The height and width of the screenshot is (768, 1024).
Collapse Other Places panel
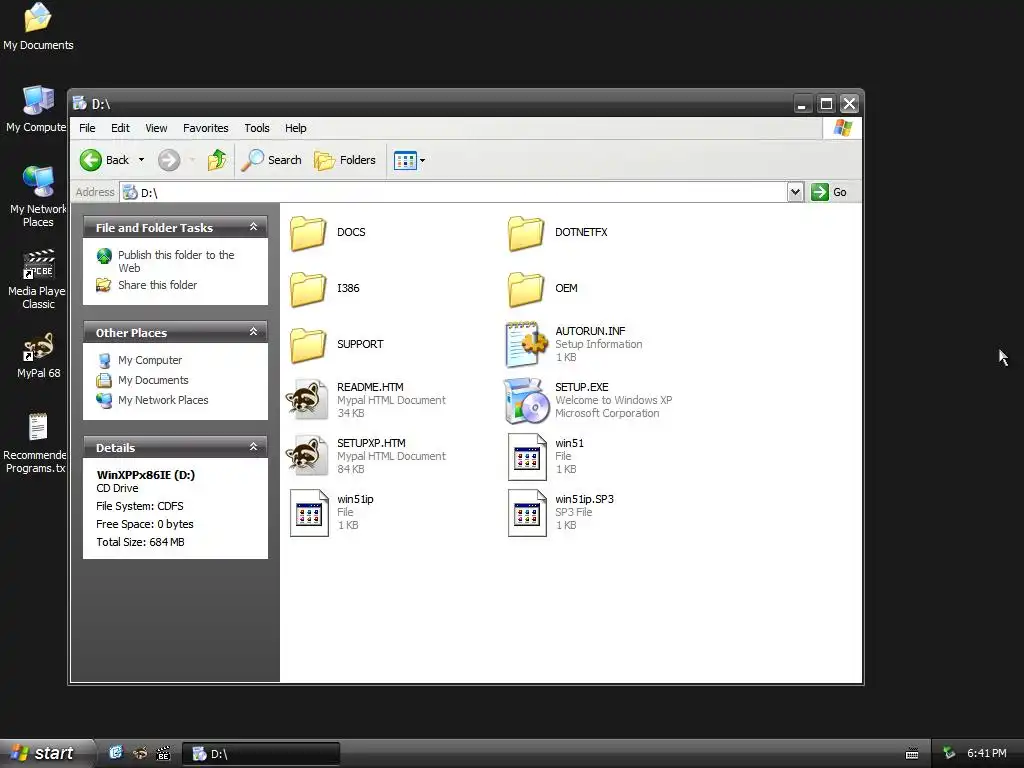253,332
